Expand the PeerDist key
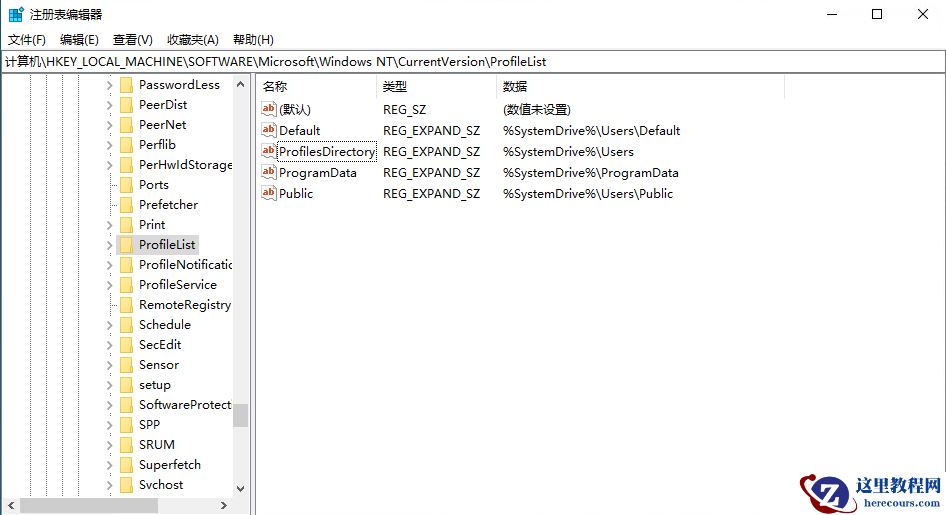 109,106
